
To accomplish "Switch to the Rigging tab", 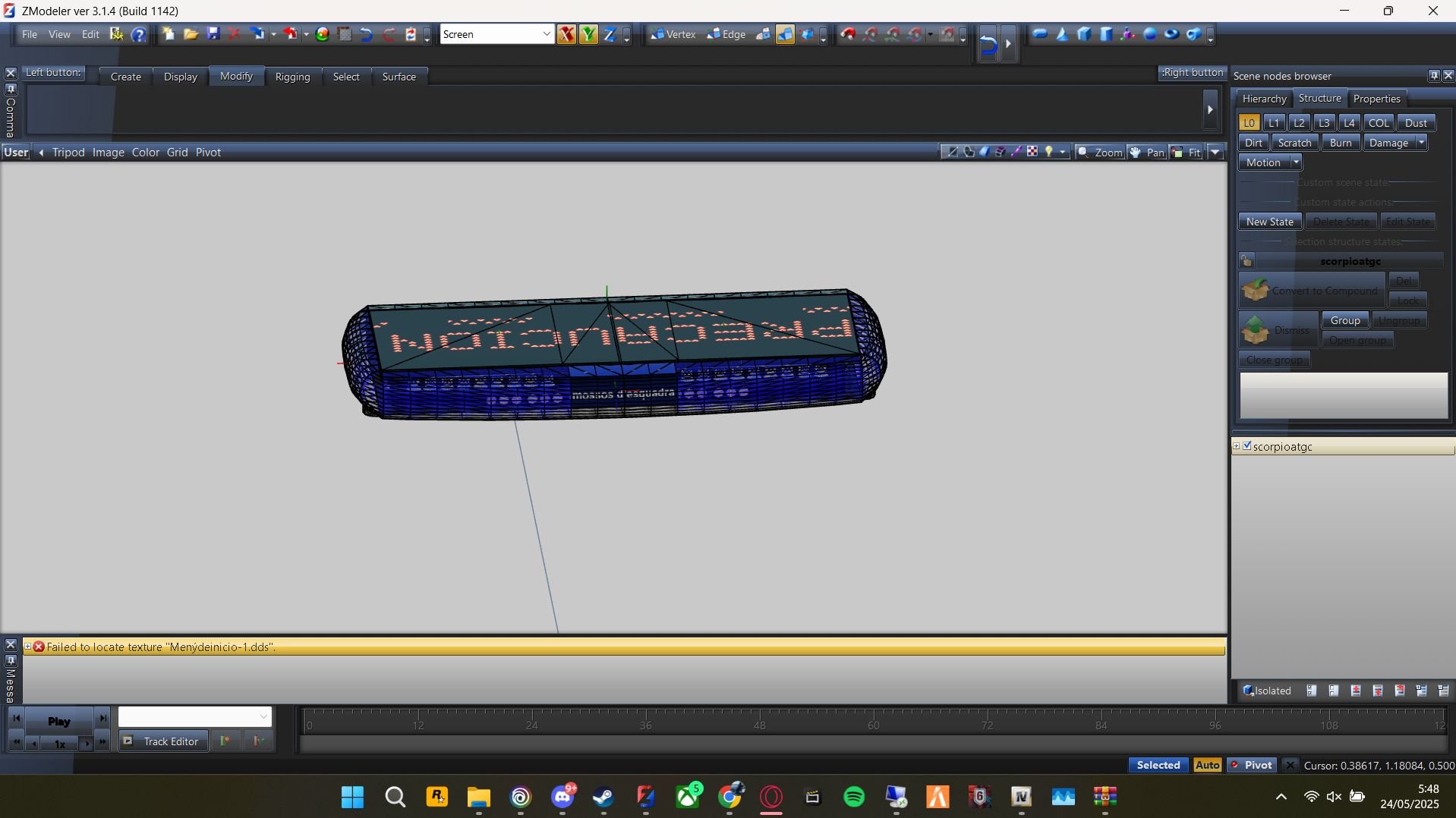I will tap(292, 77).
